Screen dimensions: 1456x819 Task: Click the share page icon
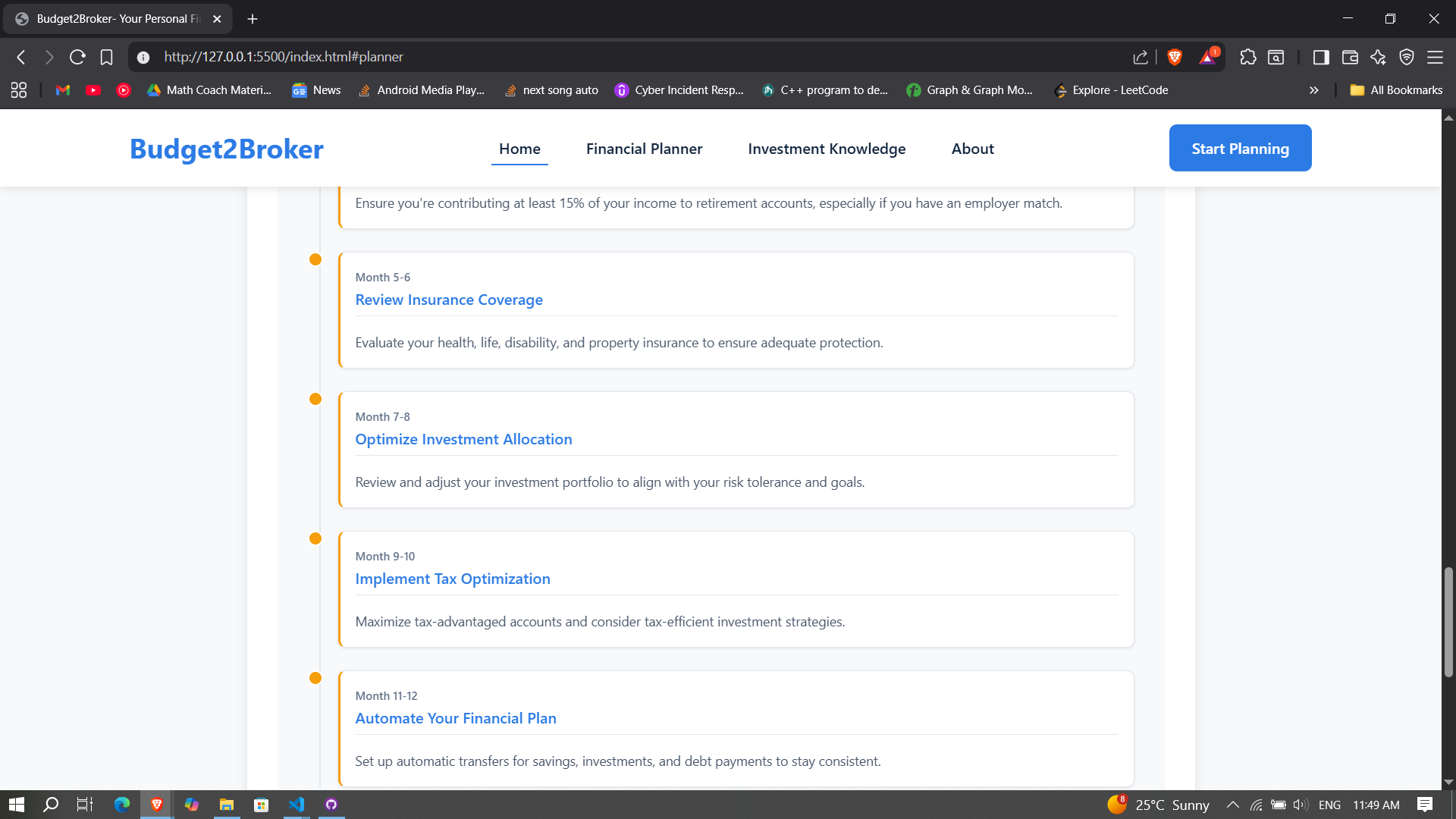pos(1141,57)
